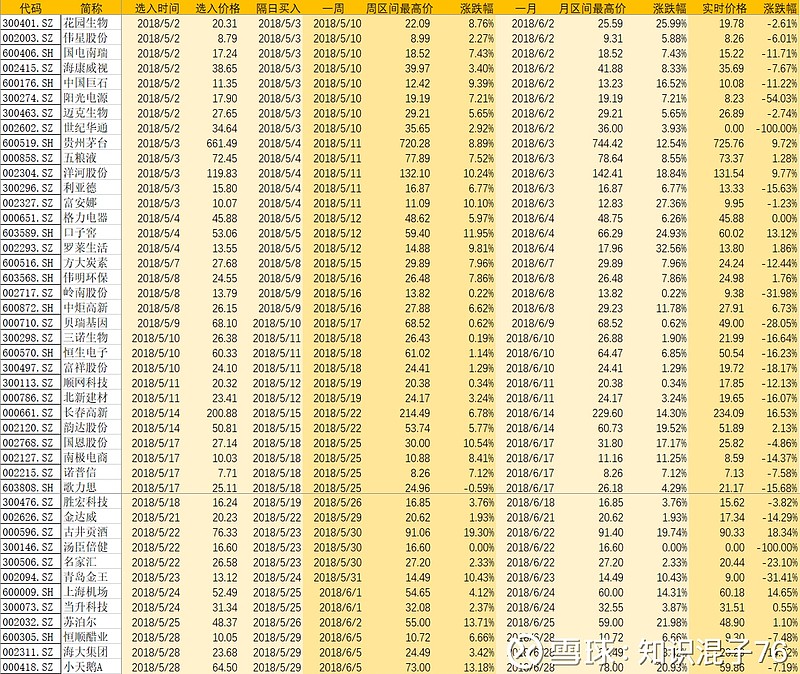Select stock code cell 300463.SZ
The height and width of the screenshot is (674, 800).
pos(30,113)
